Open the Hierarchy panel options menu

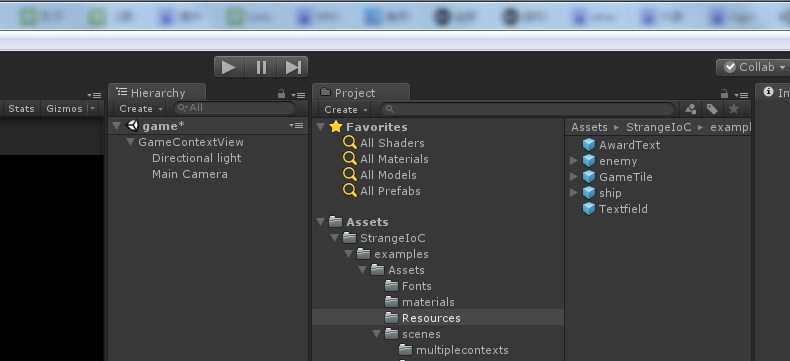click(298, 95)
